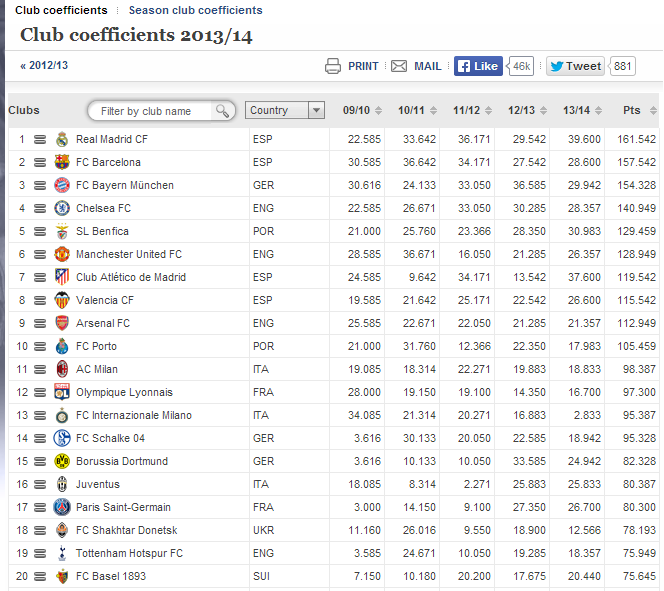Screen dimensions: 664x591
Task: Click the Real Madrid CF crest icon
Action: pyautogui.click(x=62, y=139)
